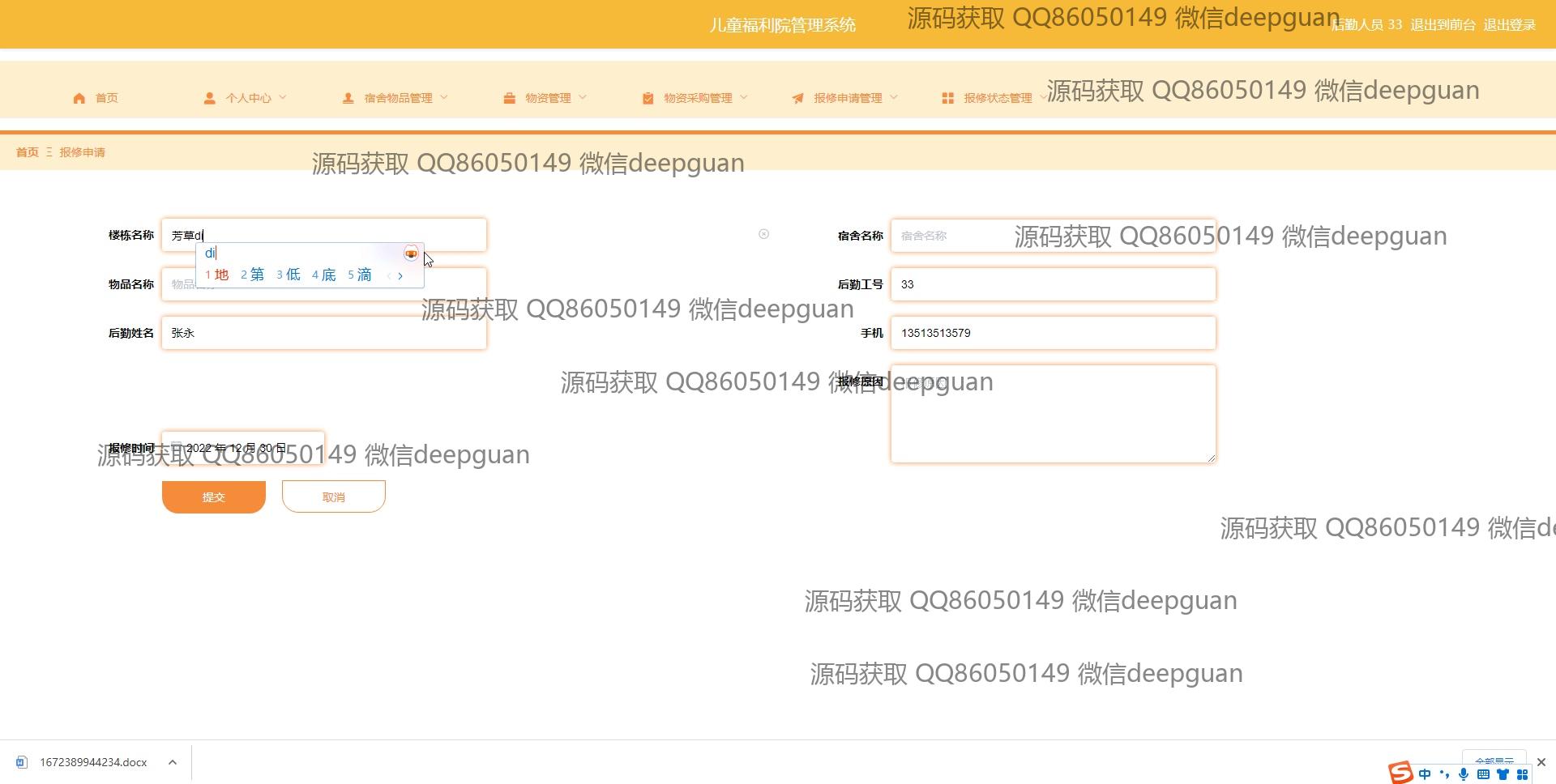Open the Sogou toolbox grid icon
The width and height of the screenshot is (1556, 784).
pos(1523,774)
